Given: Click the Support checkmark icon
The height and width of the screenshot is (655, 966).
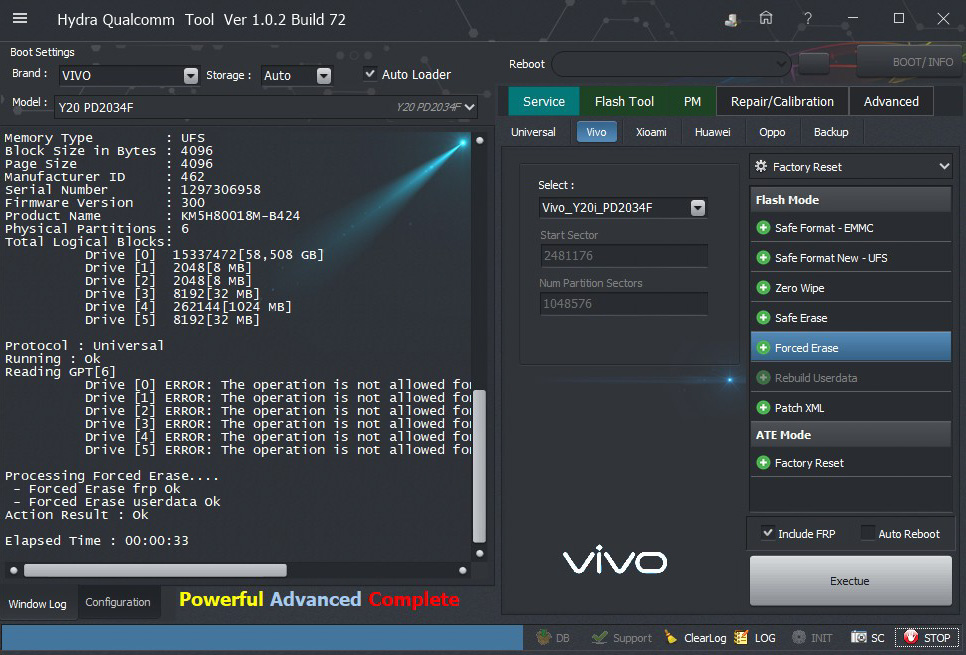Looking at the screenshot, I should tap(600, 638).
